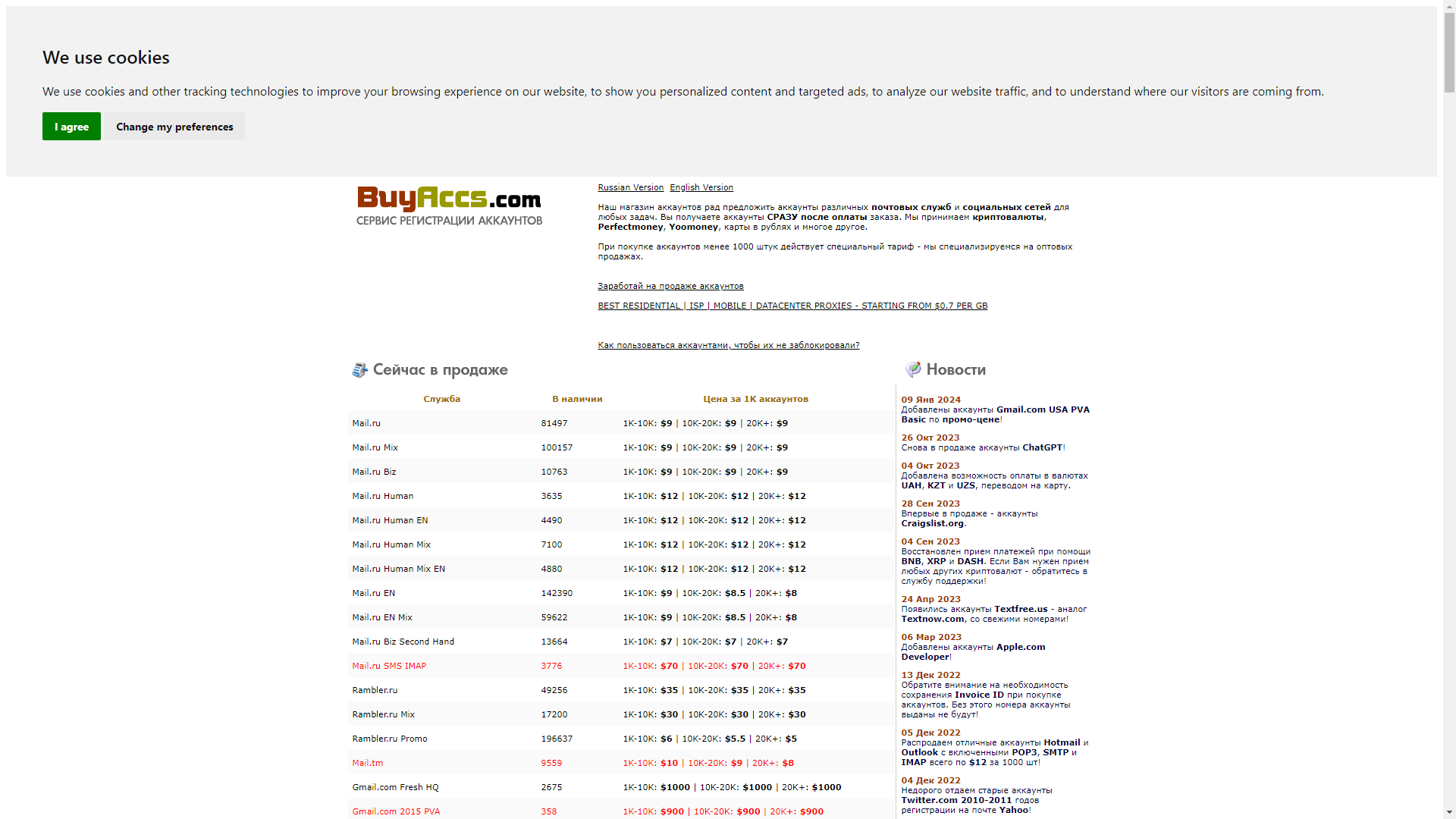
Task: Open the Mail.ru Human EN listing
Action: click(390, 520)
